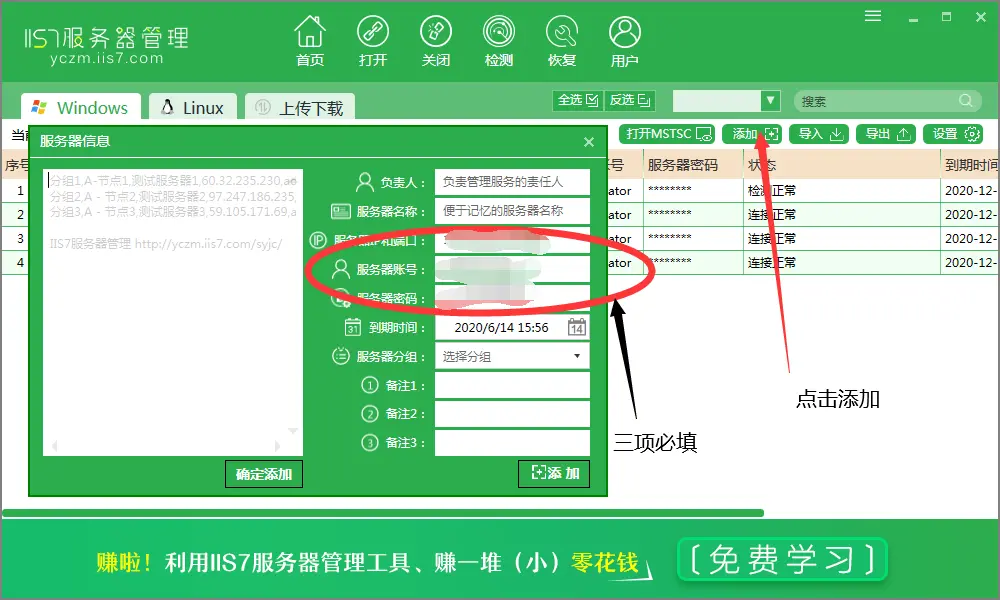The image size is (1000, 600).
Task: Click 免费学习 banner button
Action: click(x=782, y=560)
